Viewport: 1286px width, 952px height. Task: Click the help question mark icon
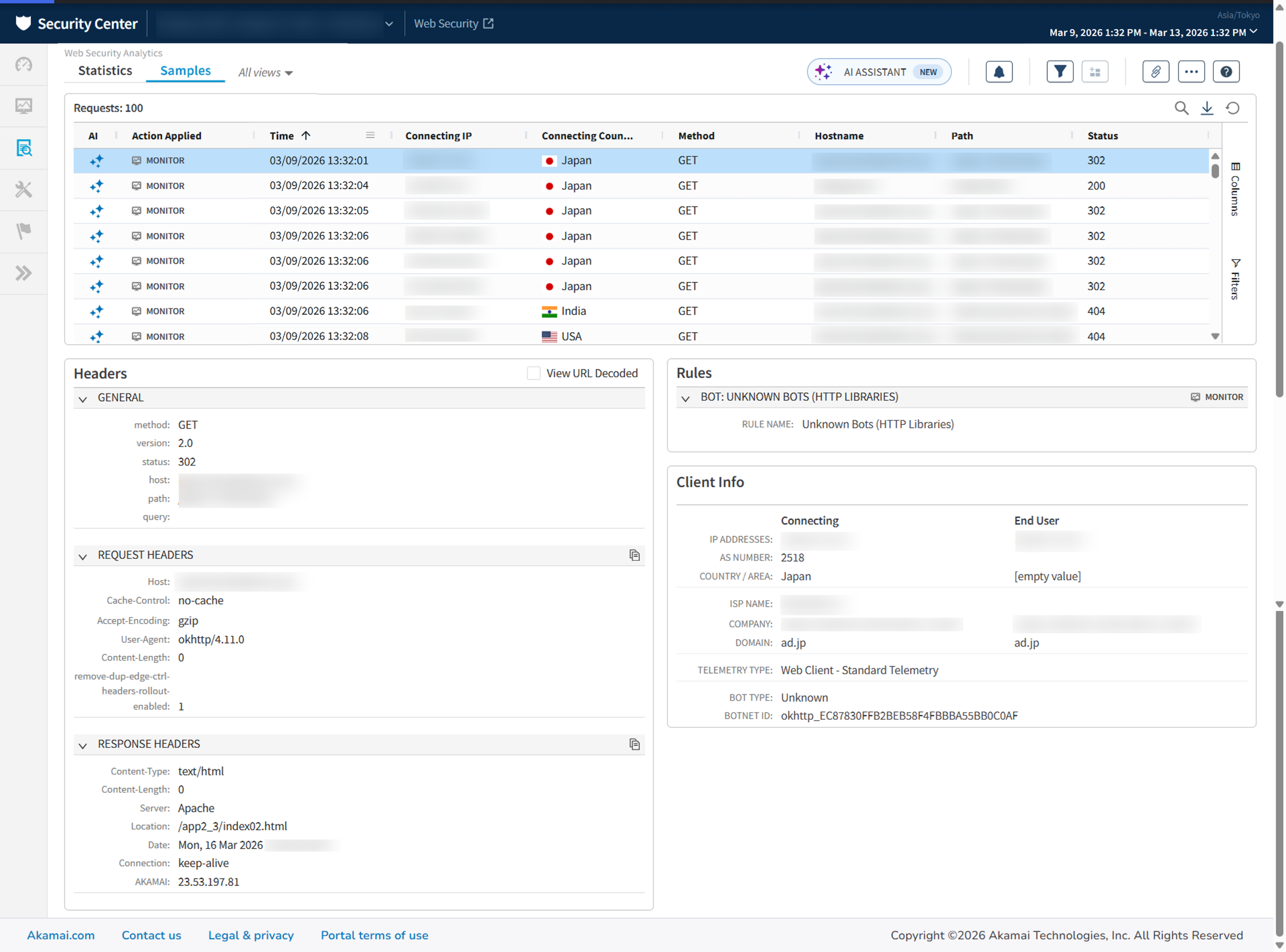tap(1226, 72)
